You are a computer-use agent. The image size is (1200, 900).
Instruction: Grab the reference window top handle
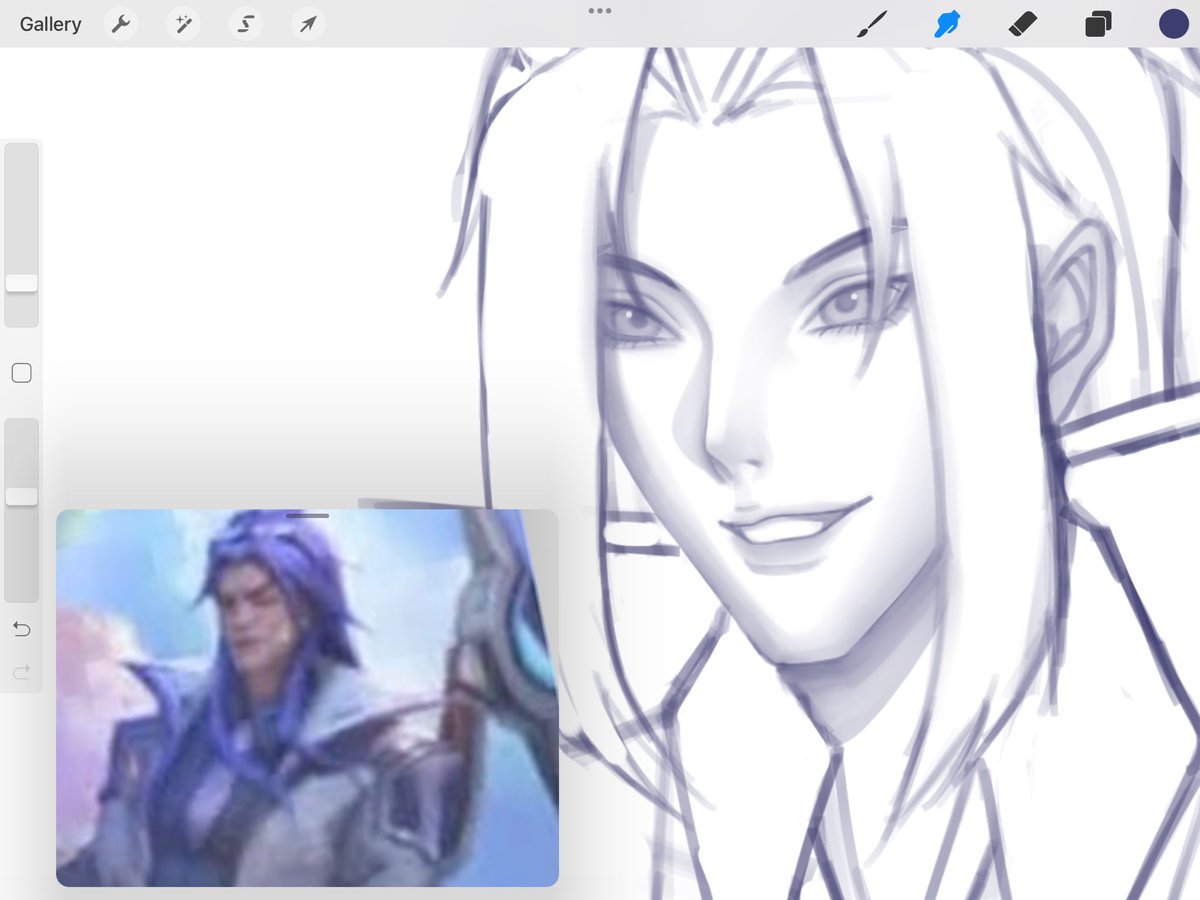click(307, 516)
